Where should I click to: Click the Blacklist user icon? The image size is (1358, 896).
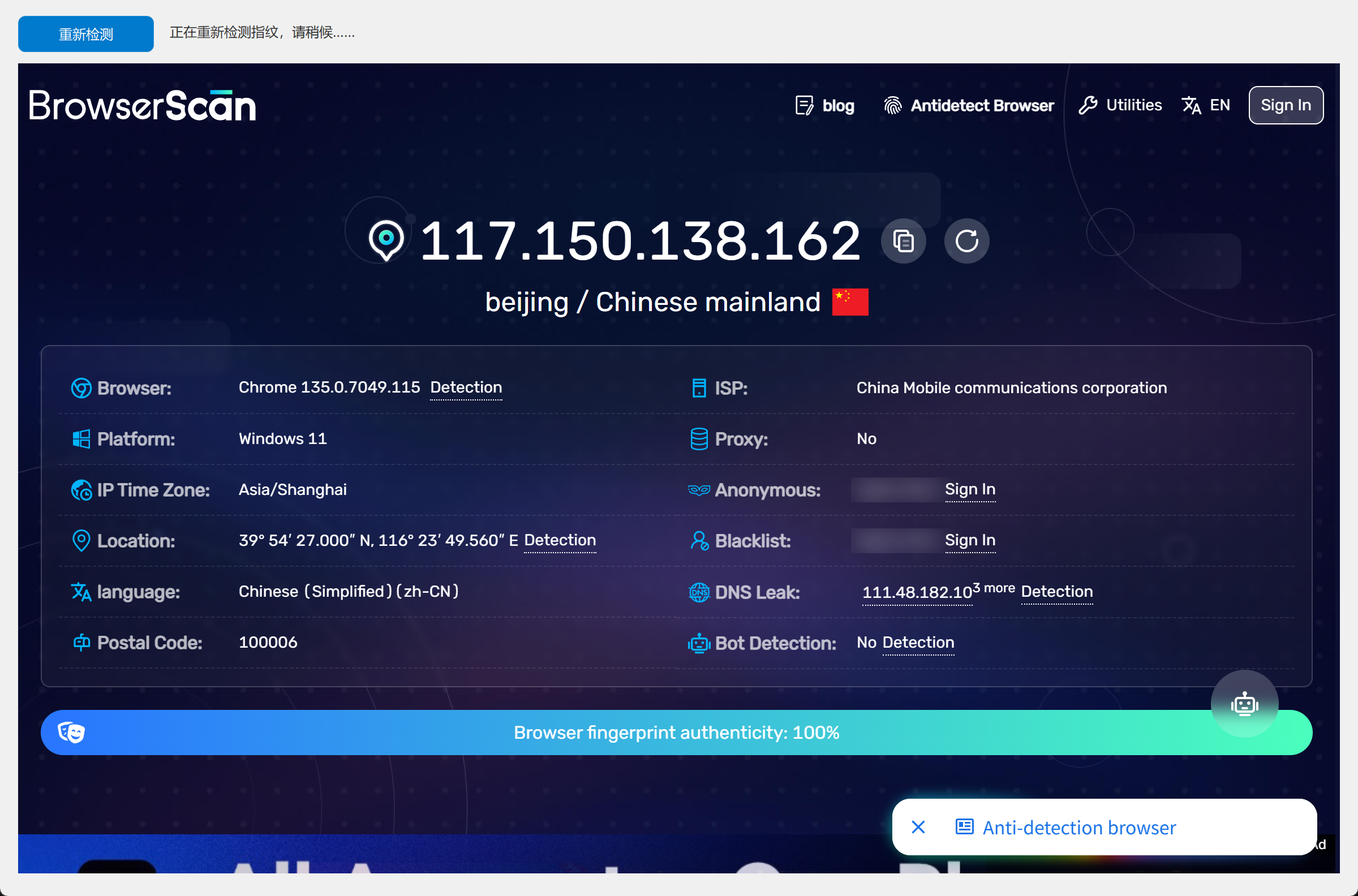[x=699, y=541]
